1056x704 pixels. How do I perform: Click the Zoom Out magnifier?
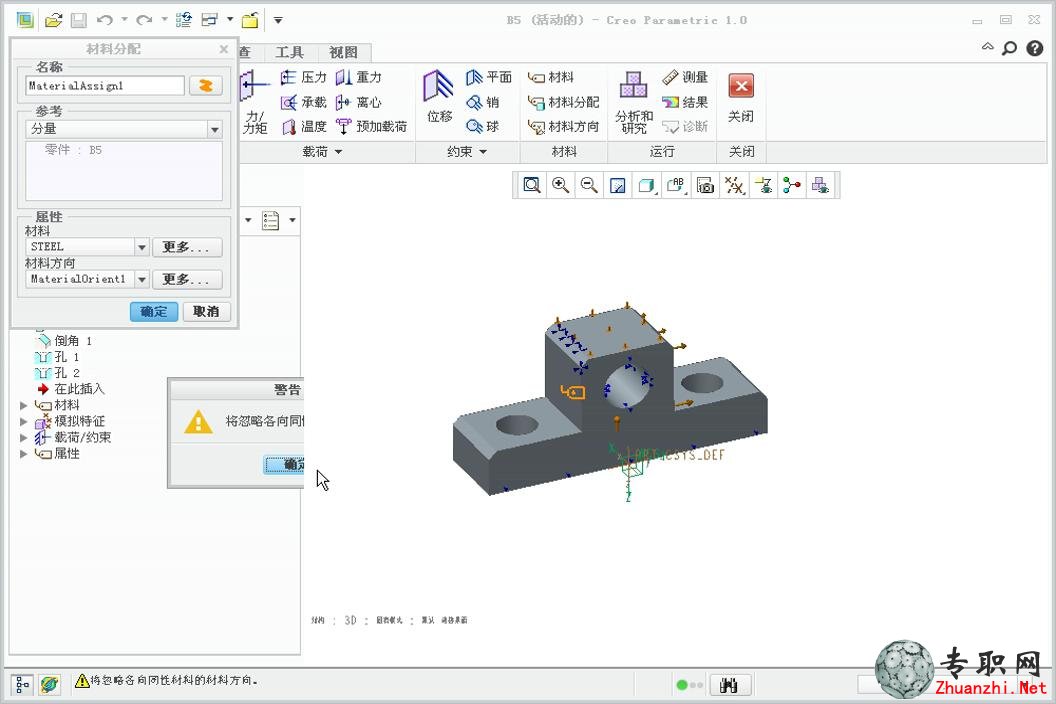coord(589,185)
